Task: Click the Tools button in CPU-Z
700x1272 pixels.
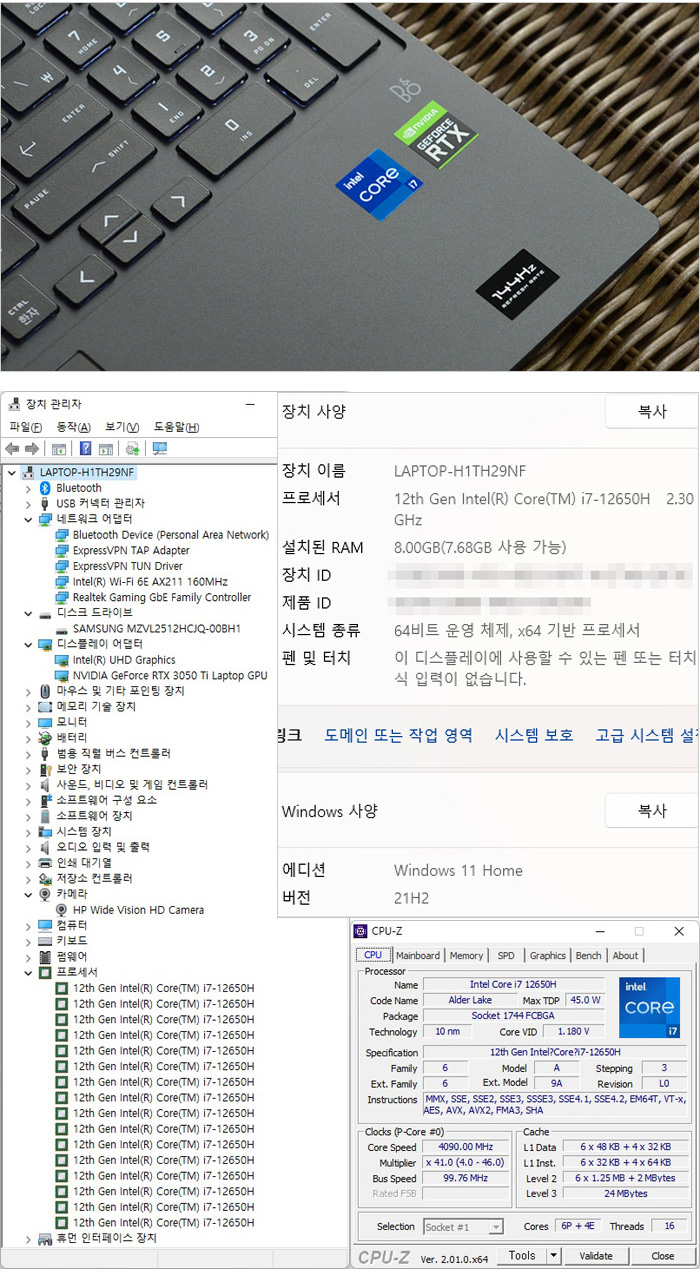Action: 522,1255
